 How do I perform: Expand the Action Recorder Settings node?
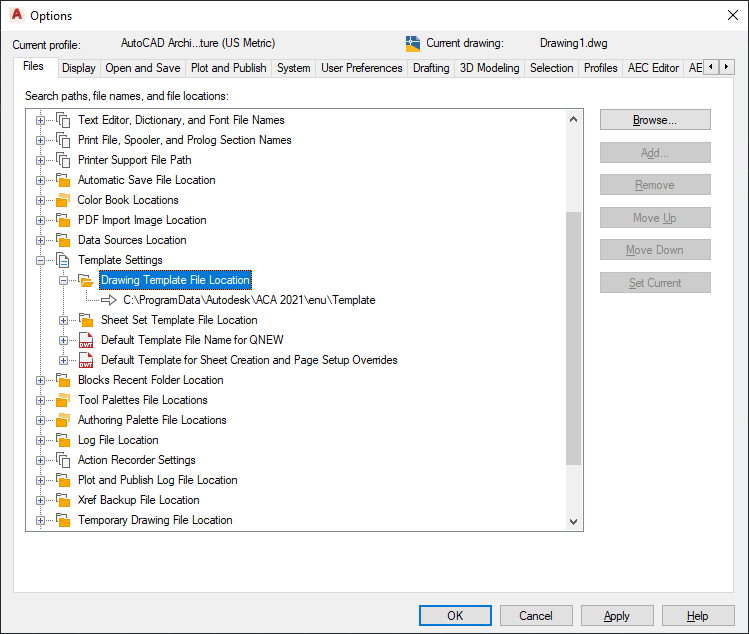coord(41,461)
